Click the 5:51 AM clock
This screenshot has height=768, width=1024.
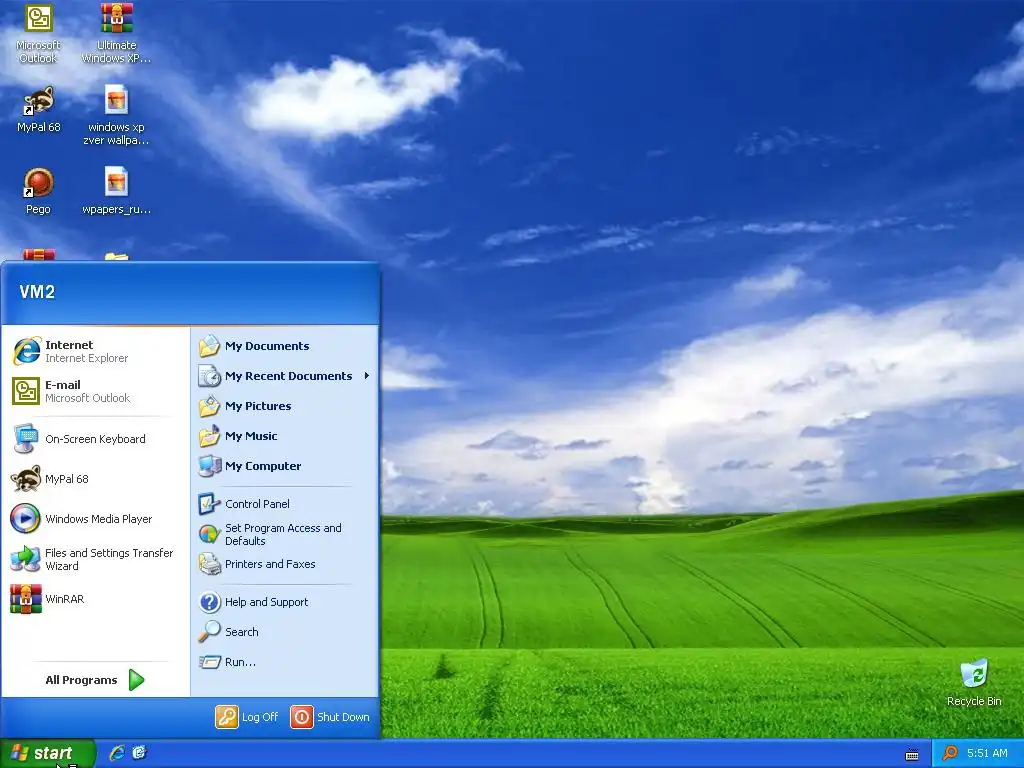[987, 753]
